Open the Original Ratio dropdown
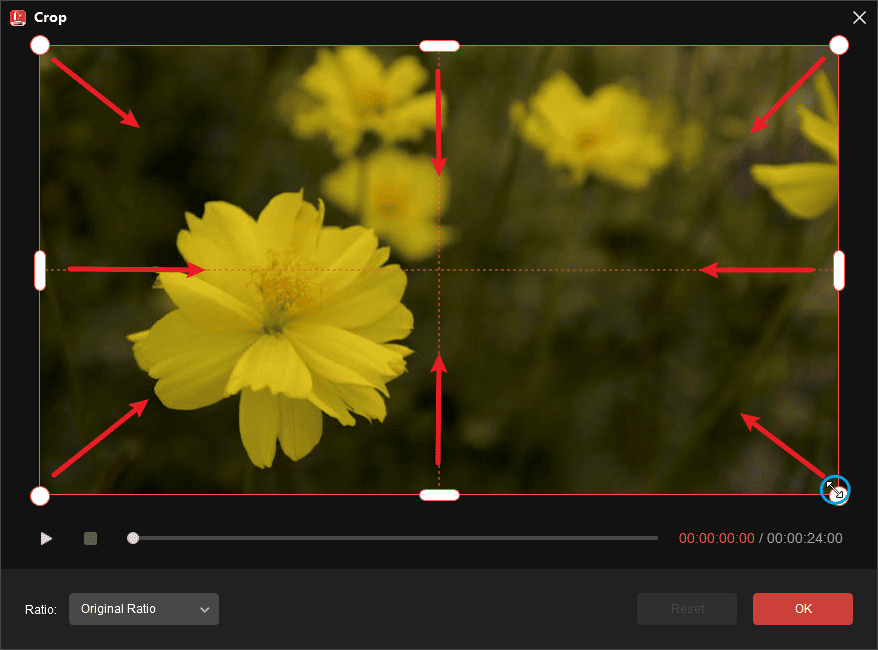 [x=144, y=609]
